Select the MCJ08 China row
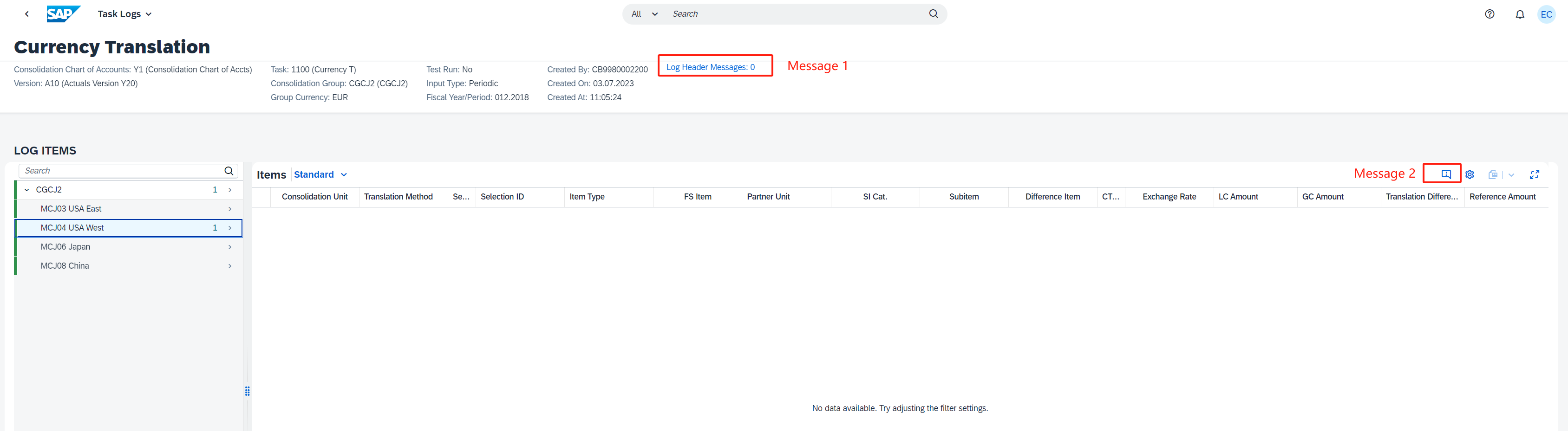 tap(129, 266)
